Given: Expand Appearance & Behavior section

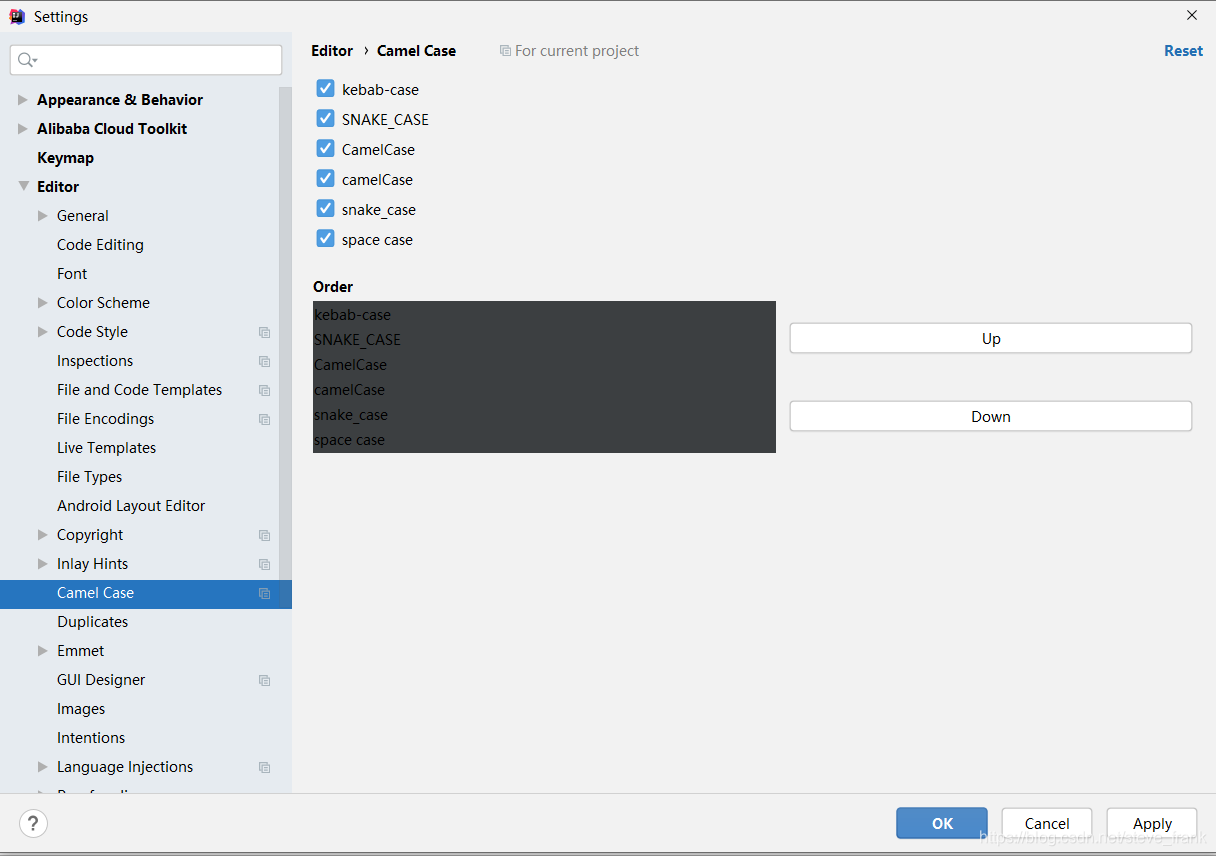Looking at the screenshot, I should point(23,100).
